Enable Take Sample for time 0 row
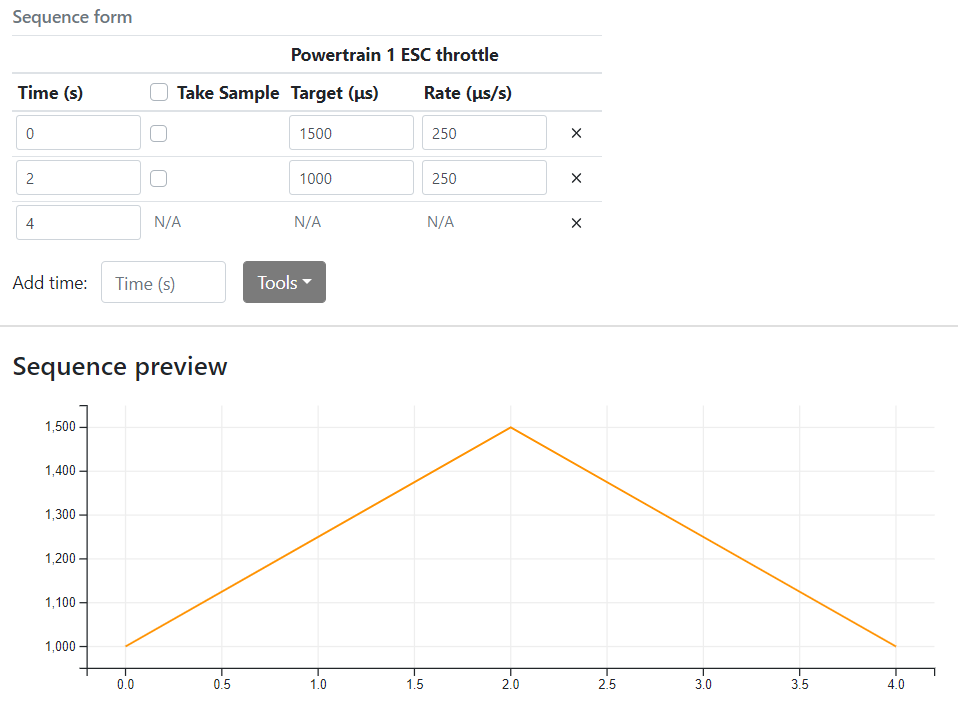 pos(158,133)
